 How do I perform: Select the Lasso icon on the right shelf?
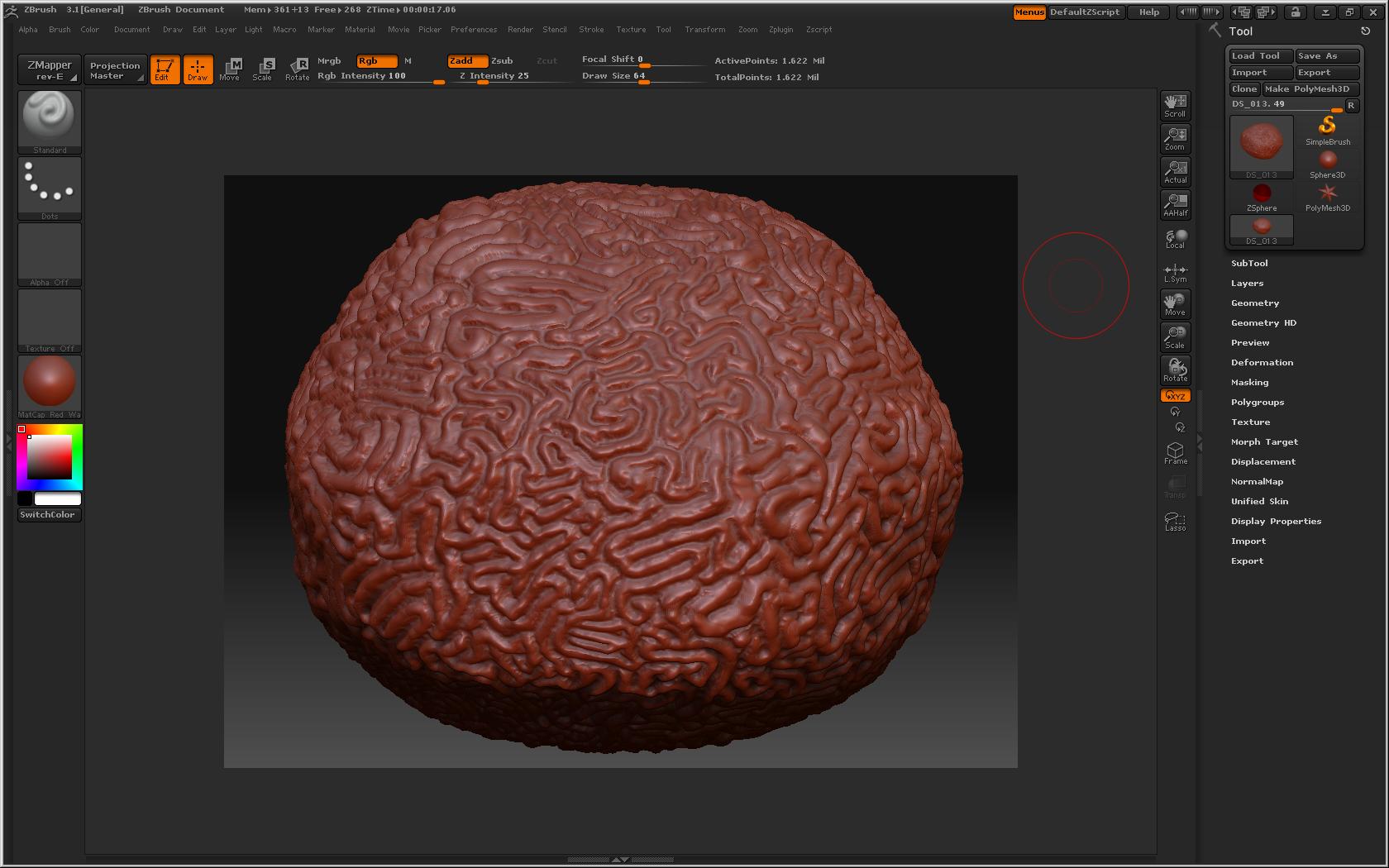pyautogui.click(x=1175, y=520)
